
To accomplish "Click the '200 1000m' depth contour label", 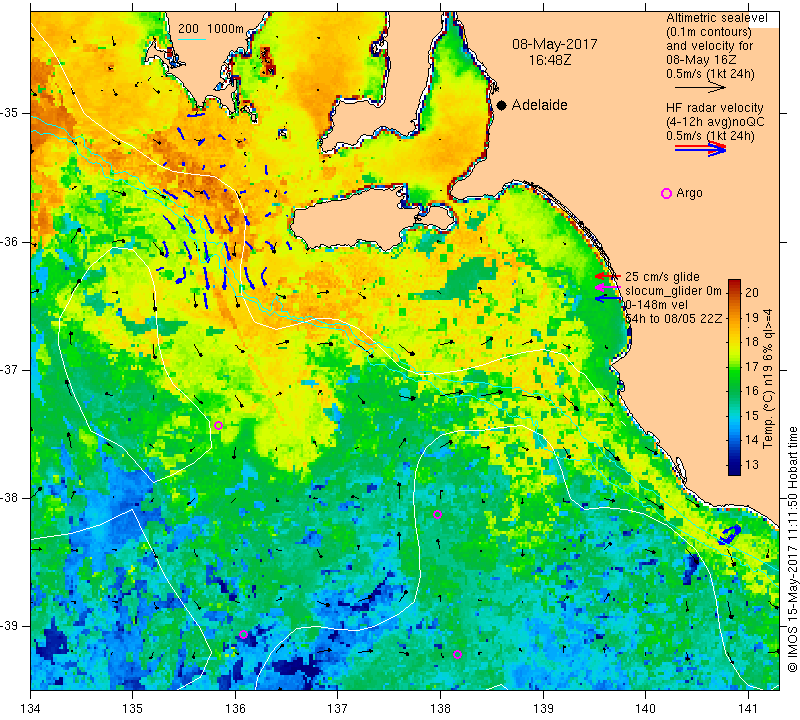I will [x=211, y=29].
